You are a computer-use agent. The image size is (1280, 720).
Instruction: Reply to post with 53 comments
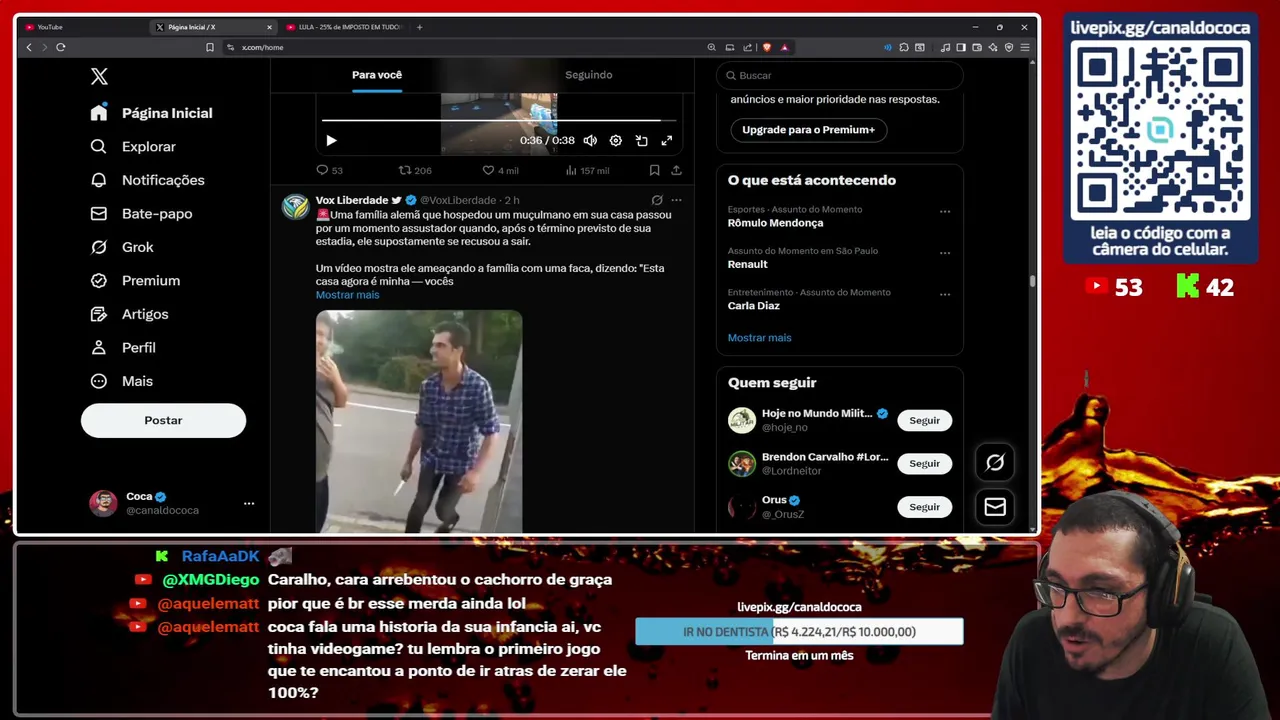click(329, 170)
